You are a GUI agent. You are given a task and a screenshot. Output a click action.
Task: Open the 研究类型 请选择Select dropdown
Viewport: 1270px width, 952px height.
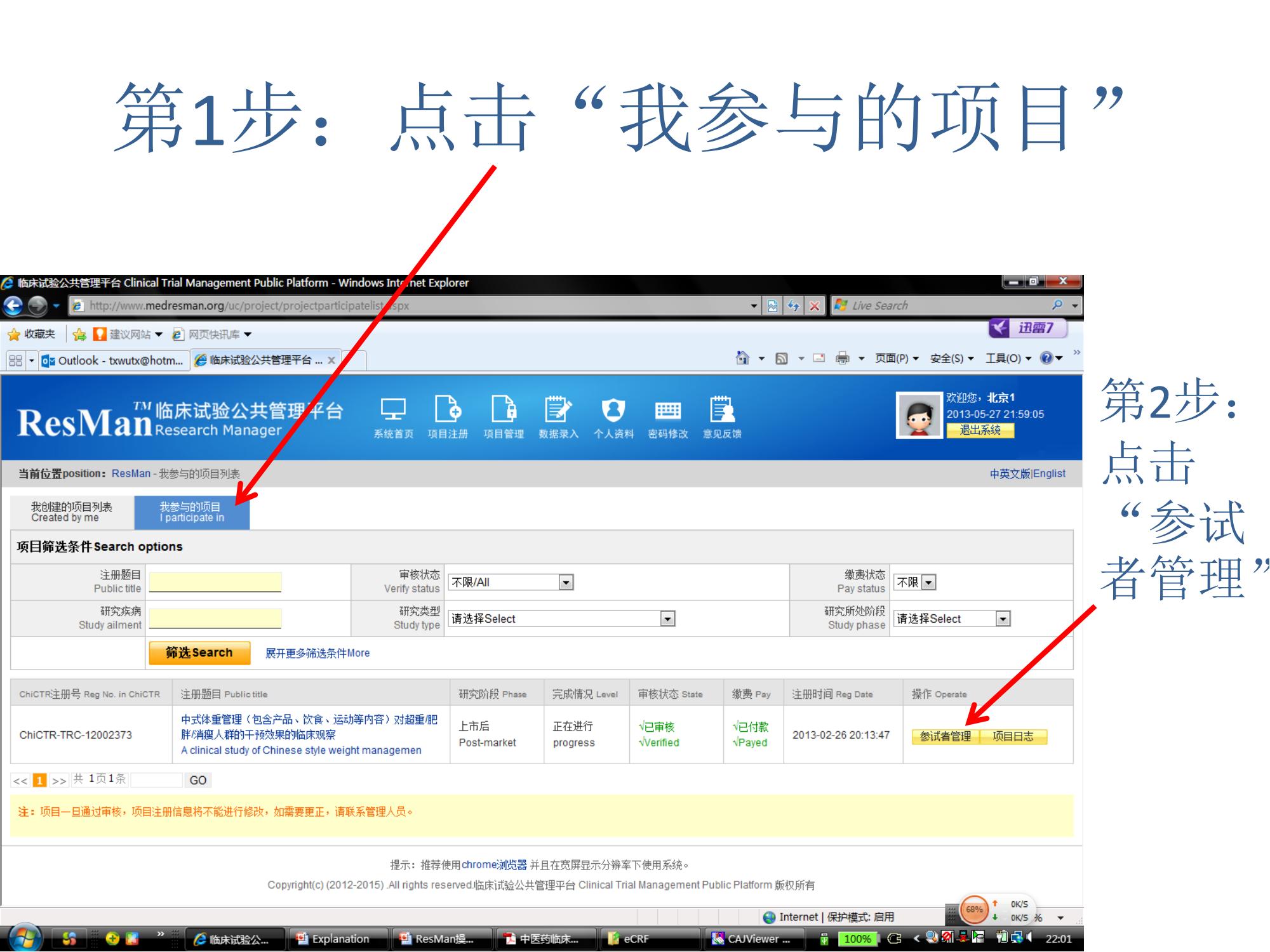coord(561,619)
